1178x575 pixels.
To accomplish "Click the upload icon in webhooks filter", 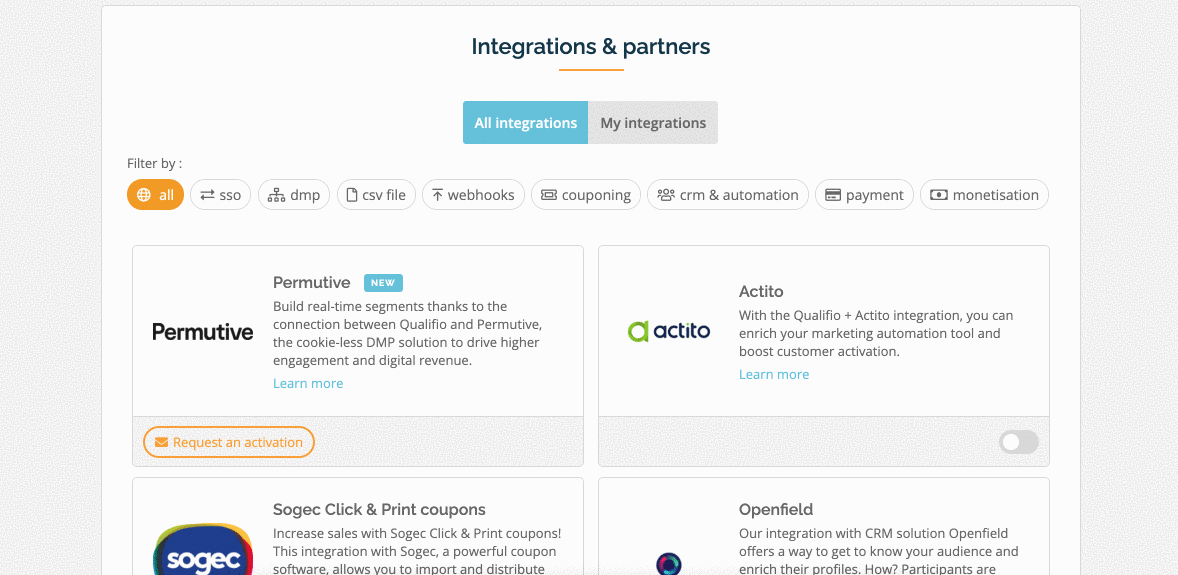I will (437, 195).
